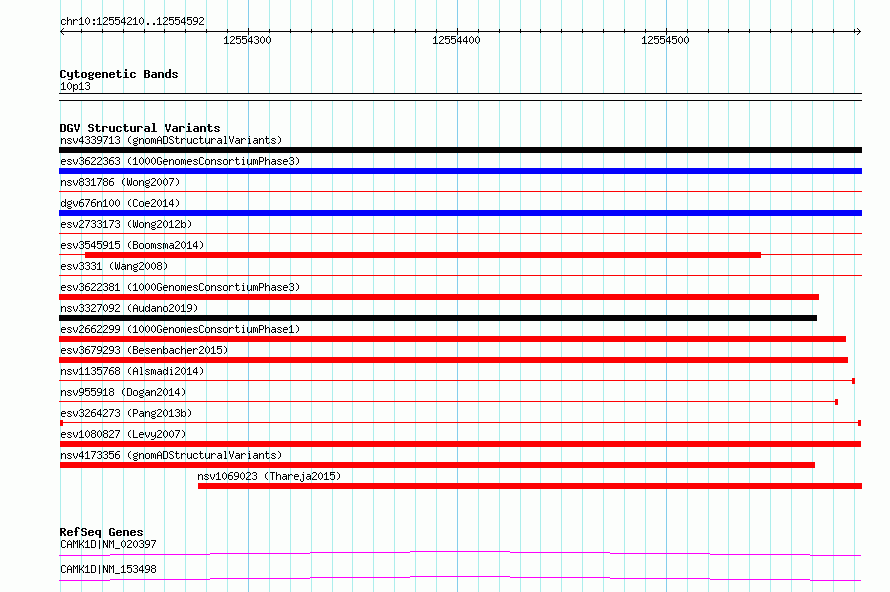The image size is (890, 592).
Task: Select the black nsv4339713 variant bar
Action: coord(460,150)
